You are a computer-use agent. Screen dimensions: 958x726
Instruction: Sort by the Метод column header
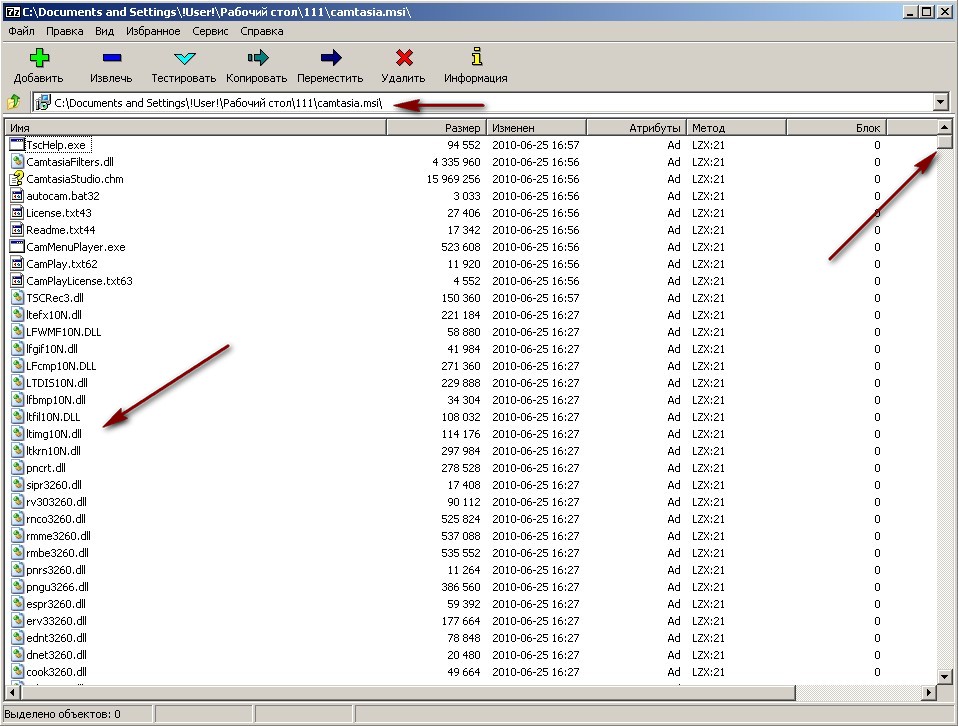coord(737,128)
